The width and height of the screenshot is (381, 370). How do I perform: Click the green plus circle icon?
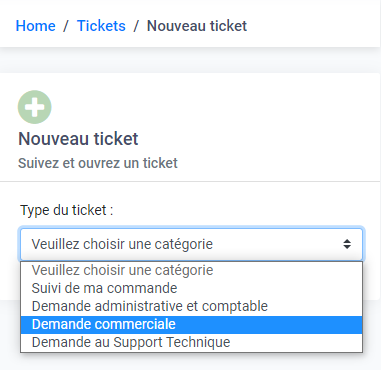click(35, 107)
